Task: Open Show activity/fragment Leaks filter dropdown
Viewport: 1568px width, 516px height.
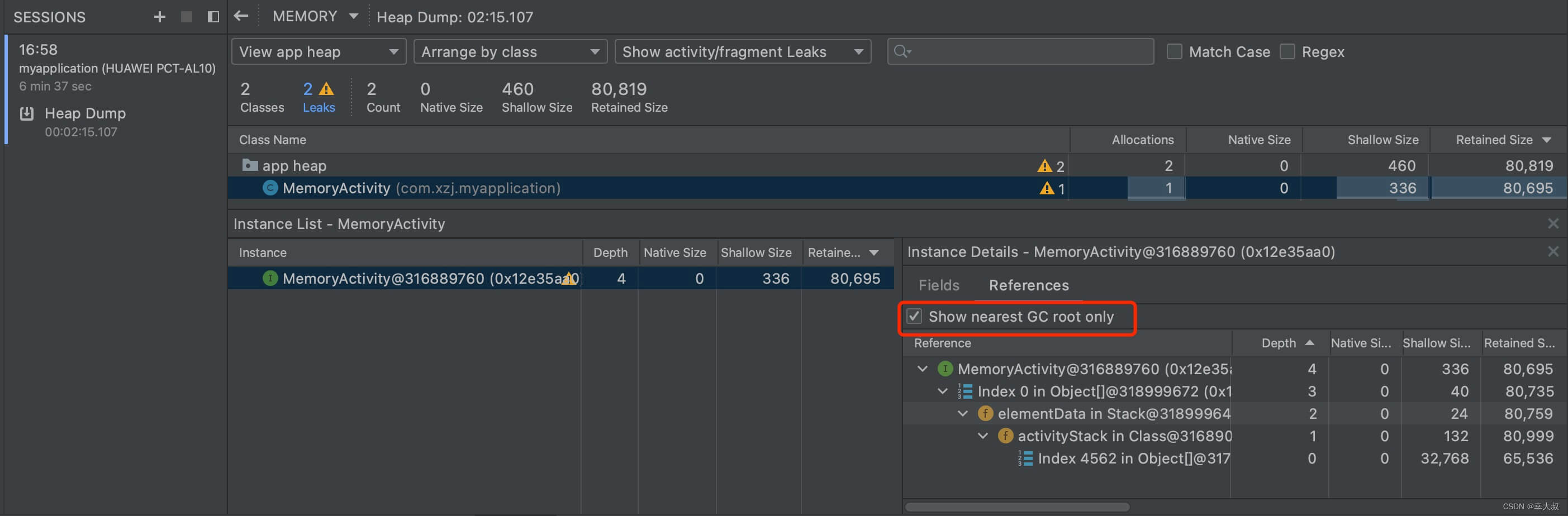Action: point(742,52)
